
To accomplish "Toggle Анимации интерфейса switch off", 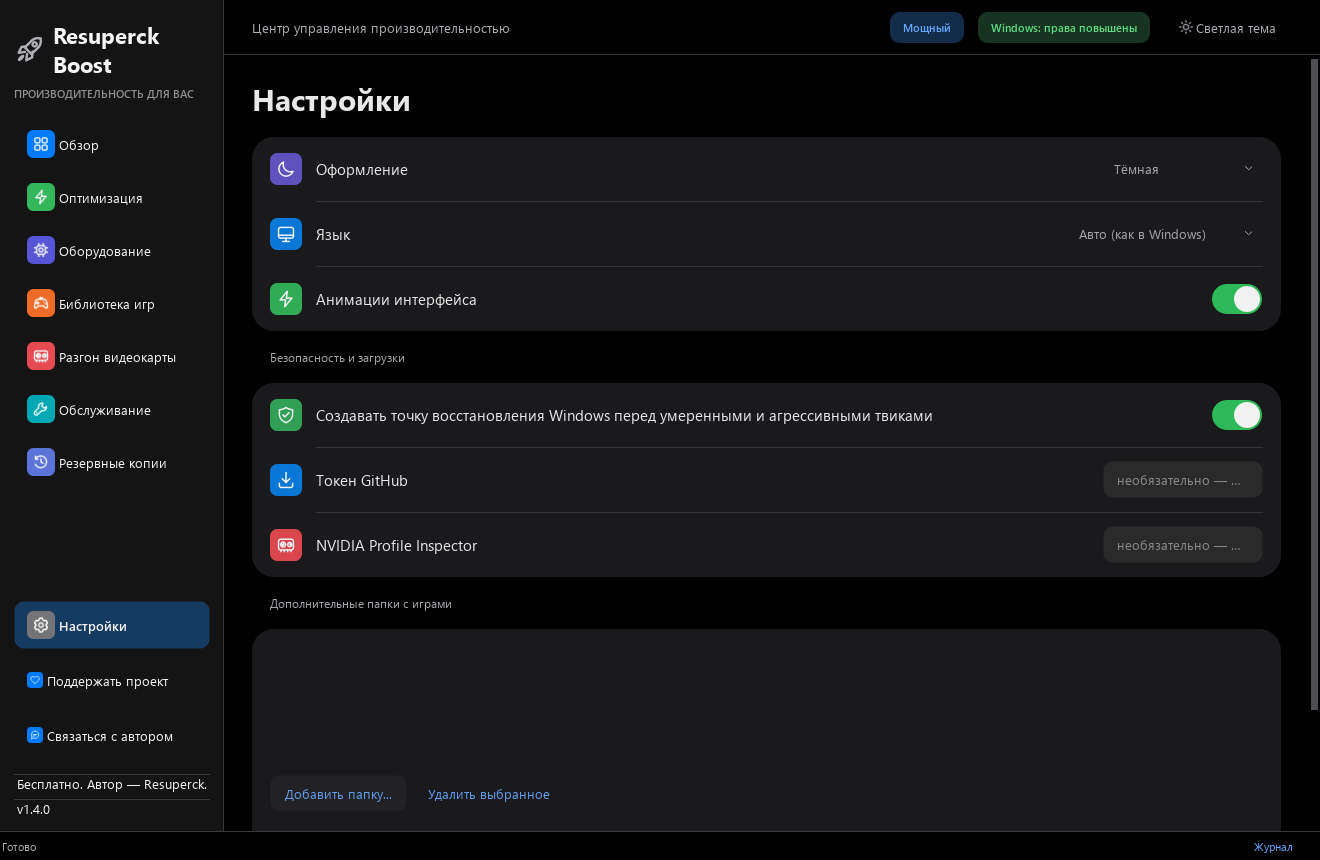I will 1237,299.
